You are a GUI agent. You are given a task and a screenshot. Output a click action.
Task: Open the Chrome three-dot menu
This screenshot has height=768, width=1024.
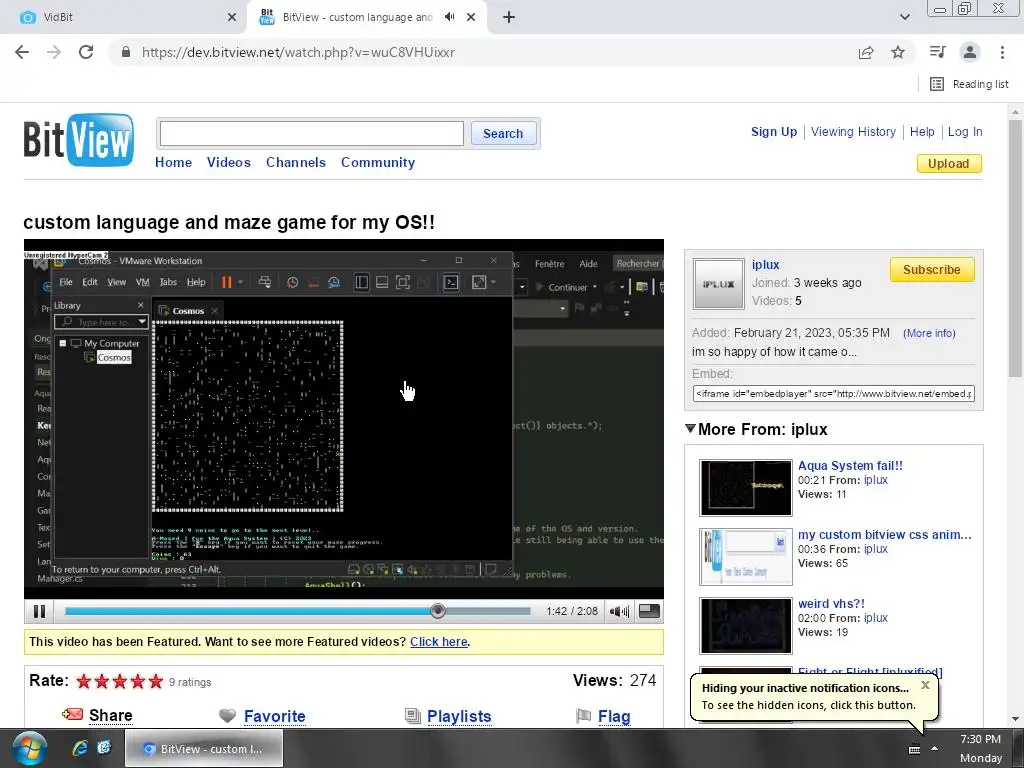tap(1002, 52)
